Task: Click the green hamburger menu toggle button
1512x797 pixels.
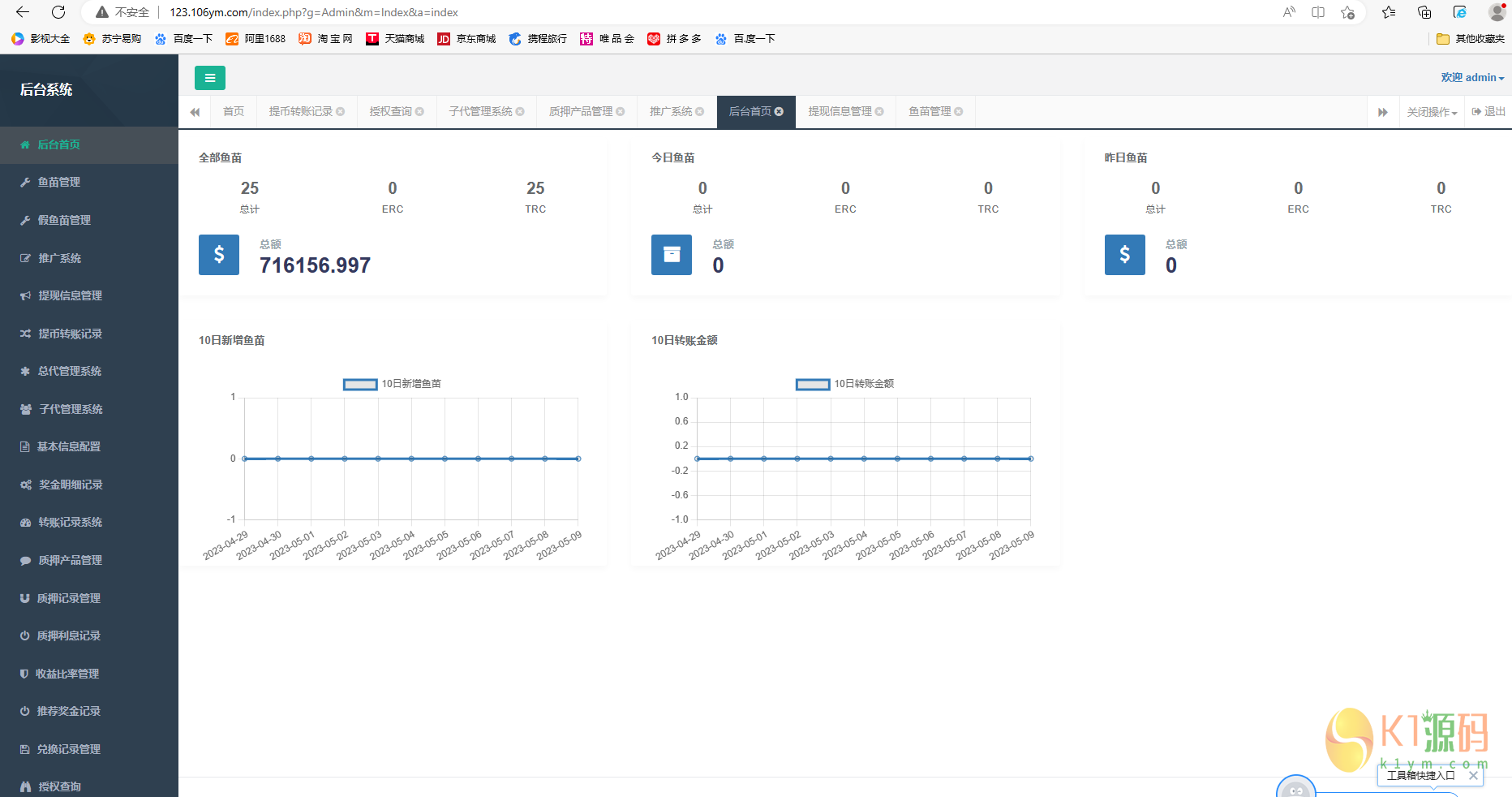Action: coord(209,78)
